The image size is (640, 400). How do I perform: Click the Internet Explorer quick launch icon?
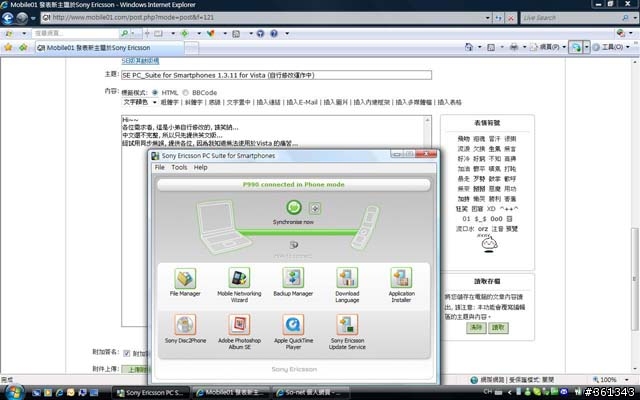point(59,393)
